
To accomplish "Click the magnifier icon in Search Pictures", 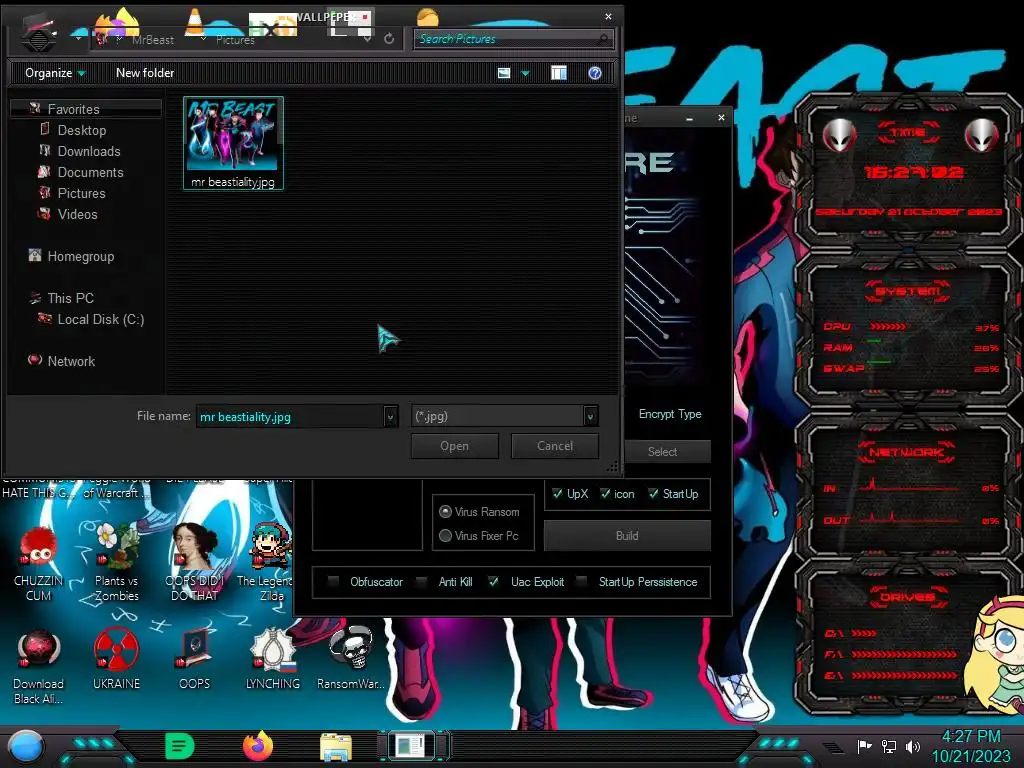I will [603, 39].
